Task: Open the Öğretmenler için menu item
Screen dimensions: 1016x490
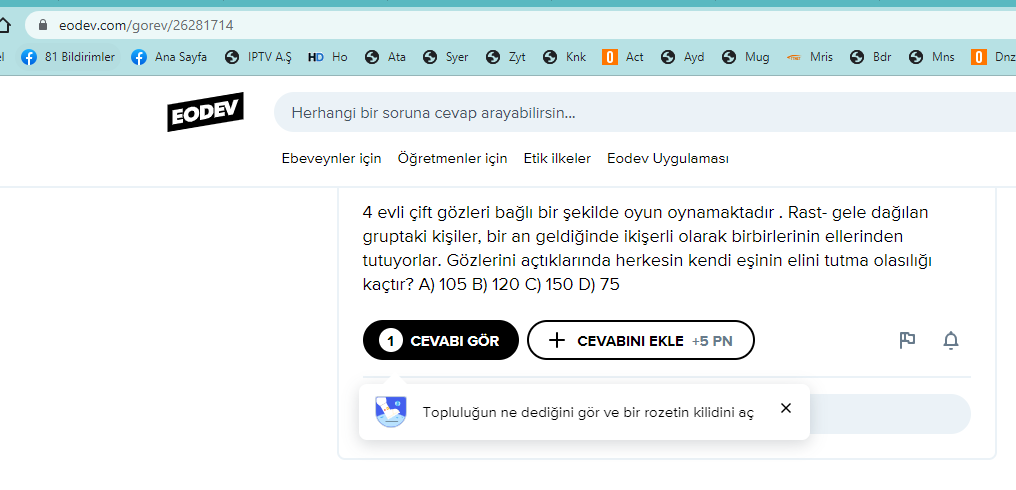Action: pos(452,158)
